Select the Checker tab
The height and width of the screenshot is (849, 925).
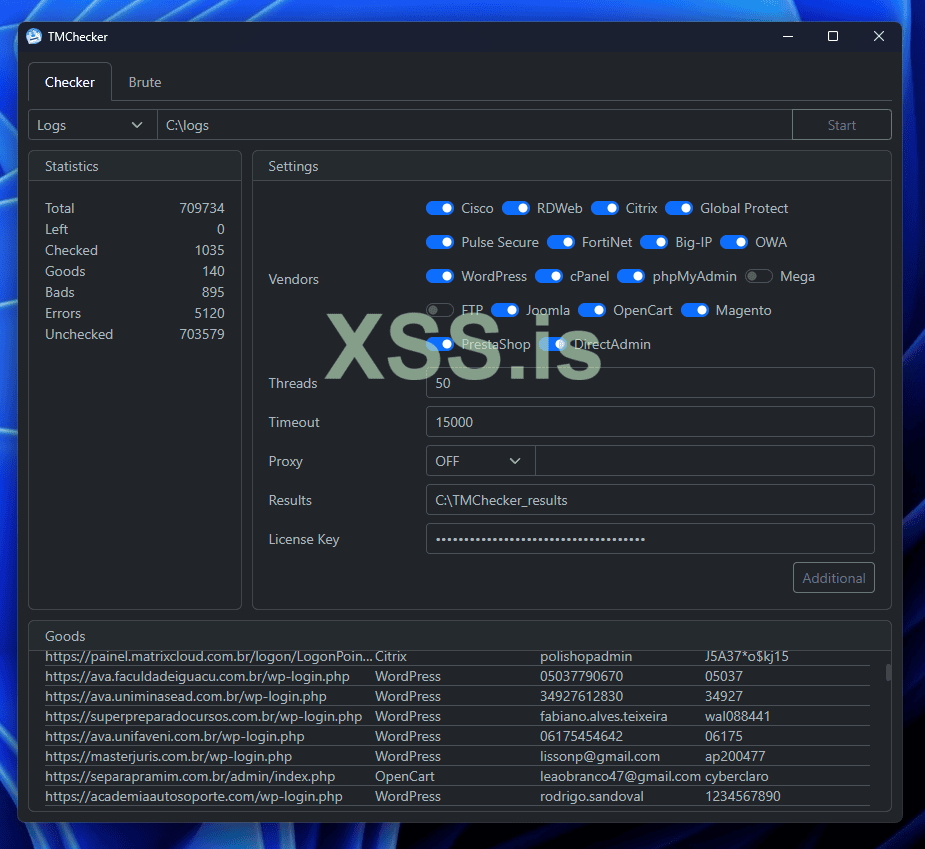pyautogui.click(x=69, y=82)
